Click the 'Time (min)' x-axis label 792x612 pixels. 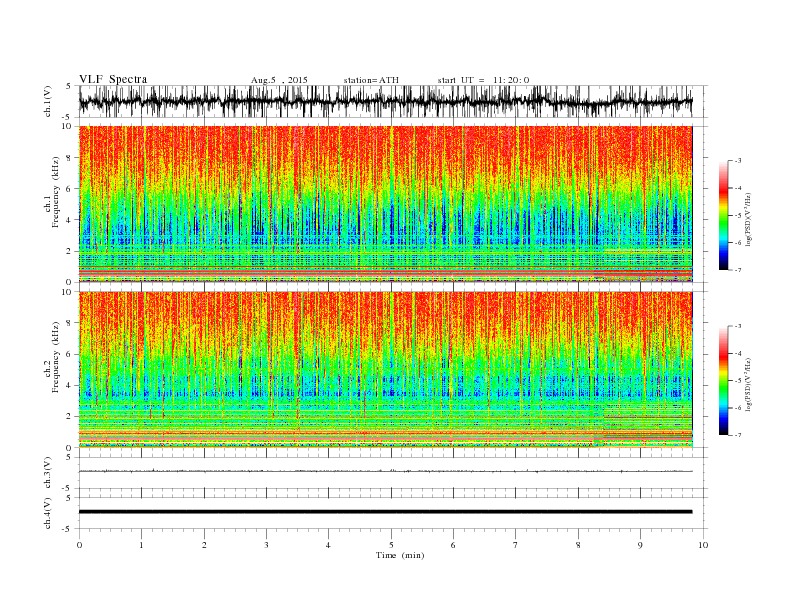pos(400,555)
